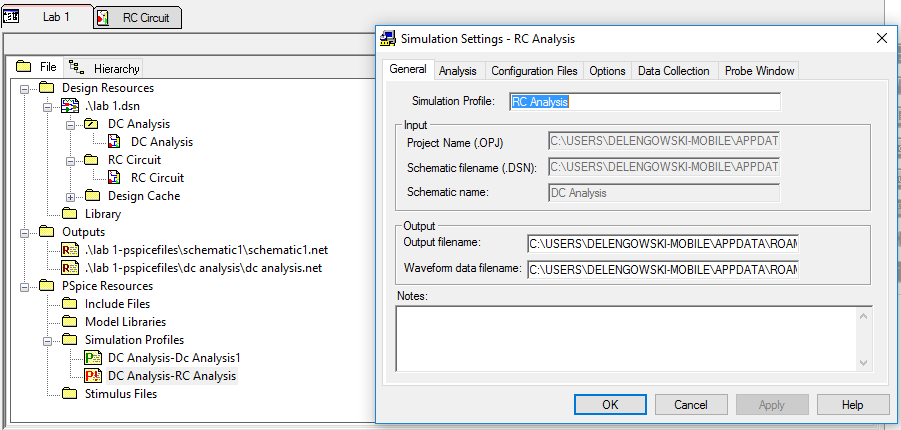Close the Simulation Settings dialog
Image resolution: width=901 pixels, height=430 pixels.
tap(881, 39)
